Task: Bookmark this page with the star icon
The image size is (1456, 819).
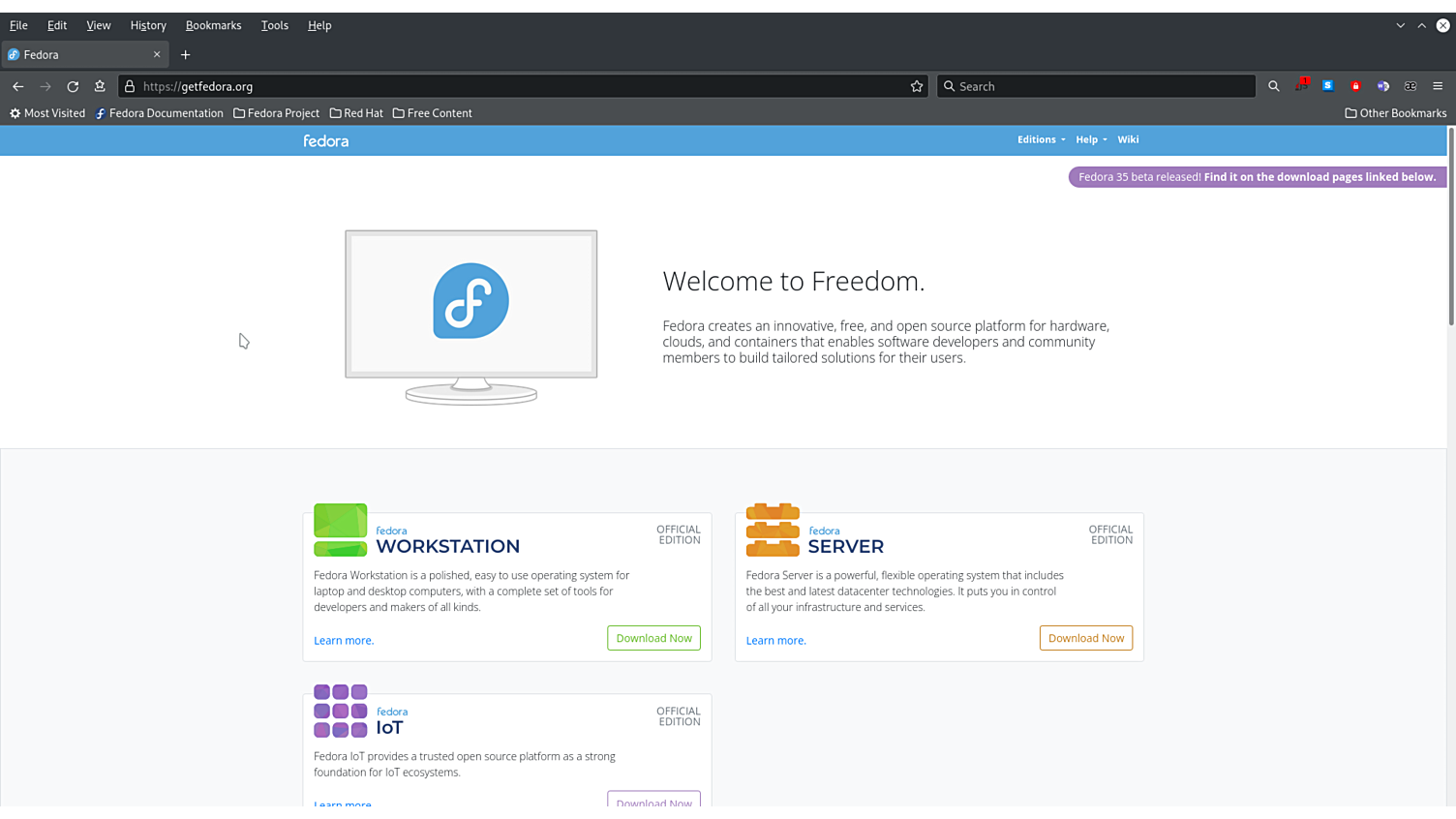Action: tap(917, 86)
